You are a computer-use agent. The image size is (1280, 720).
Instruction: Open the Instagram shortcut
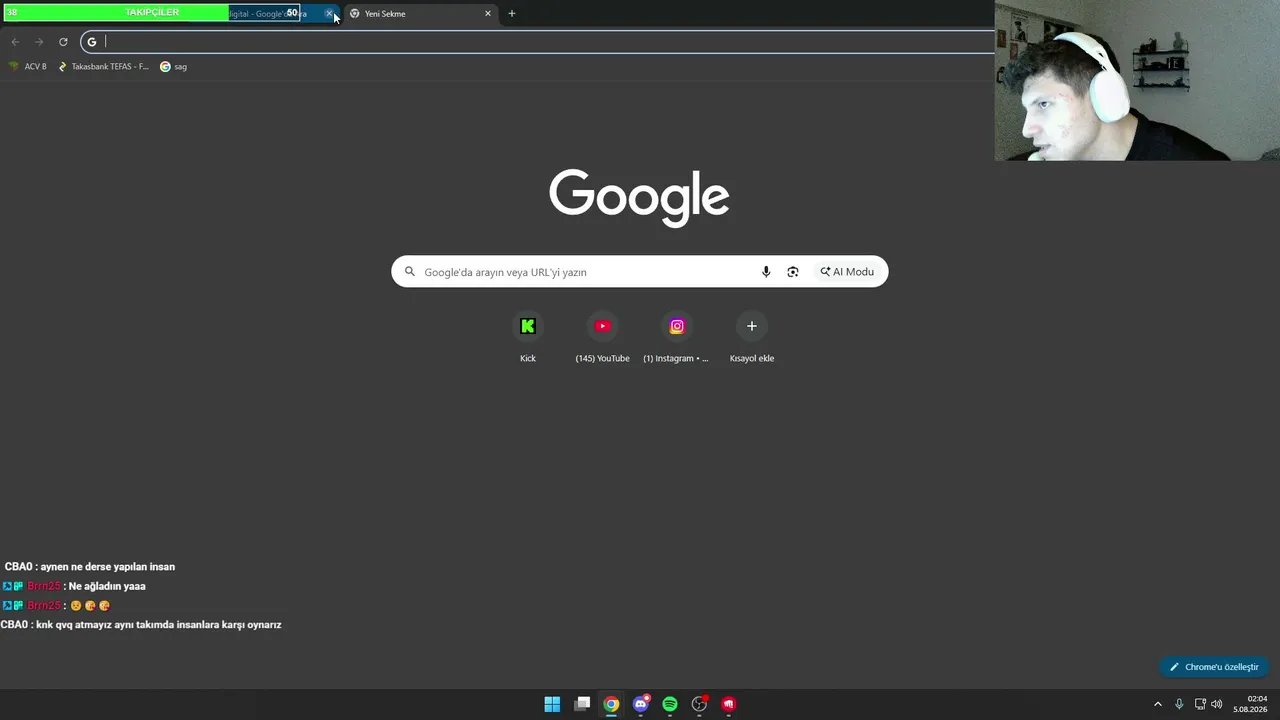click(x=677, y=338)
